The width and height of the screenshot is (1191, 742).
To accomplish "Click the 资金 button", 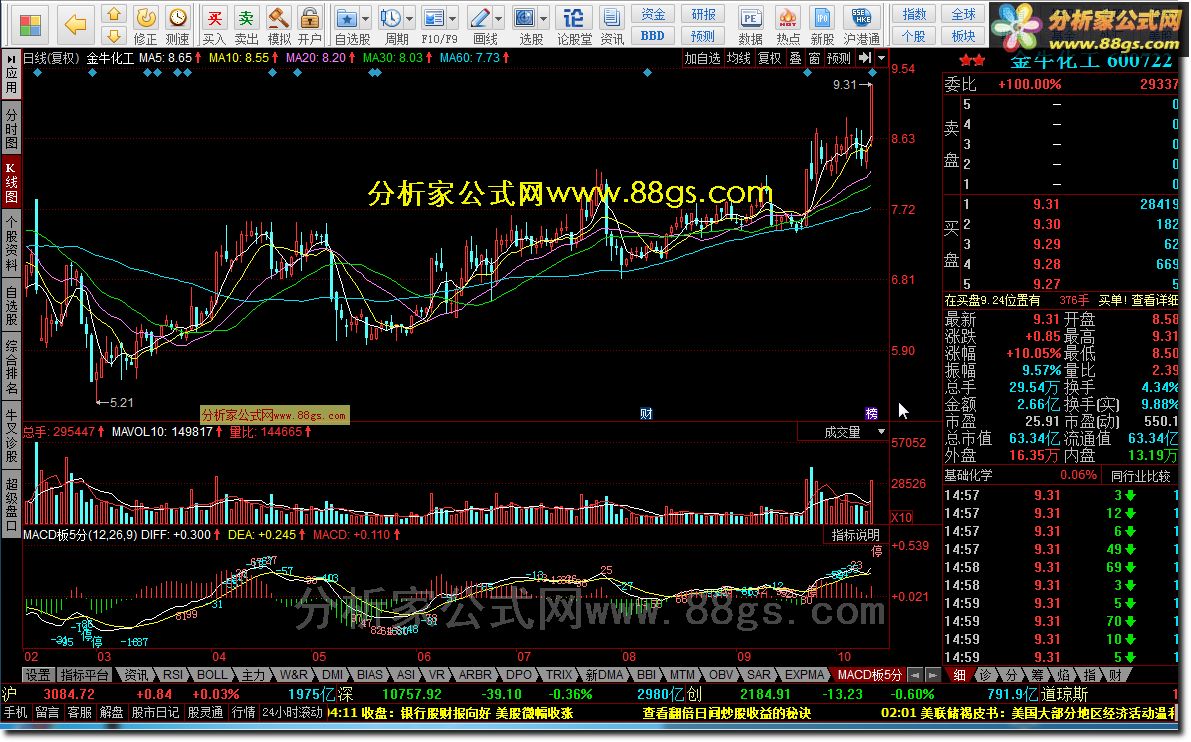I will 652,14.
